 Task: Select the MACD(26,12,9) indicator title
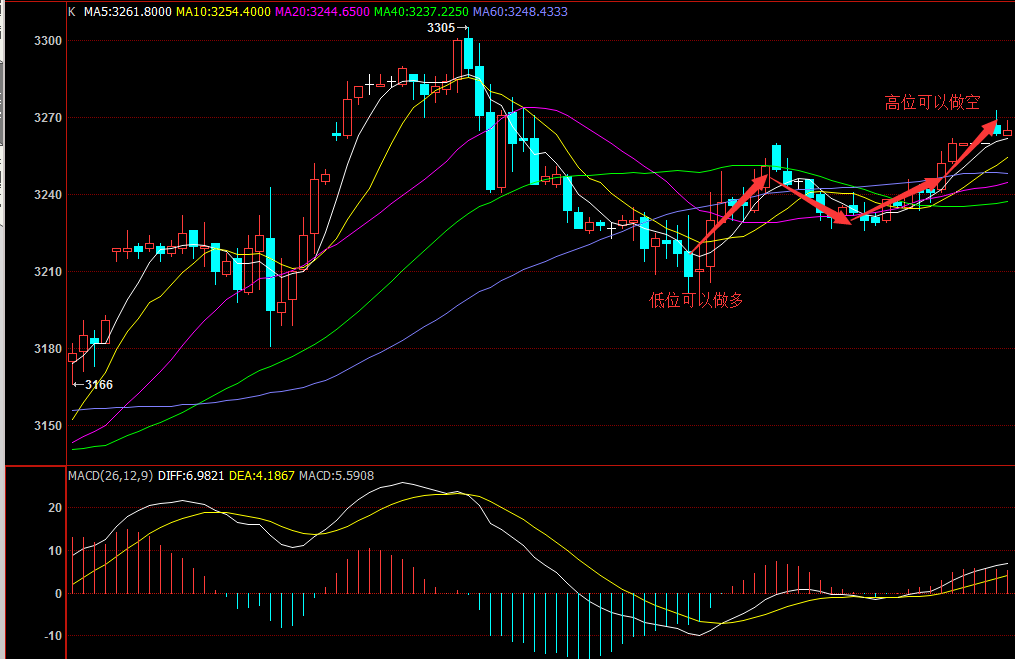111,476
